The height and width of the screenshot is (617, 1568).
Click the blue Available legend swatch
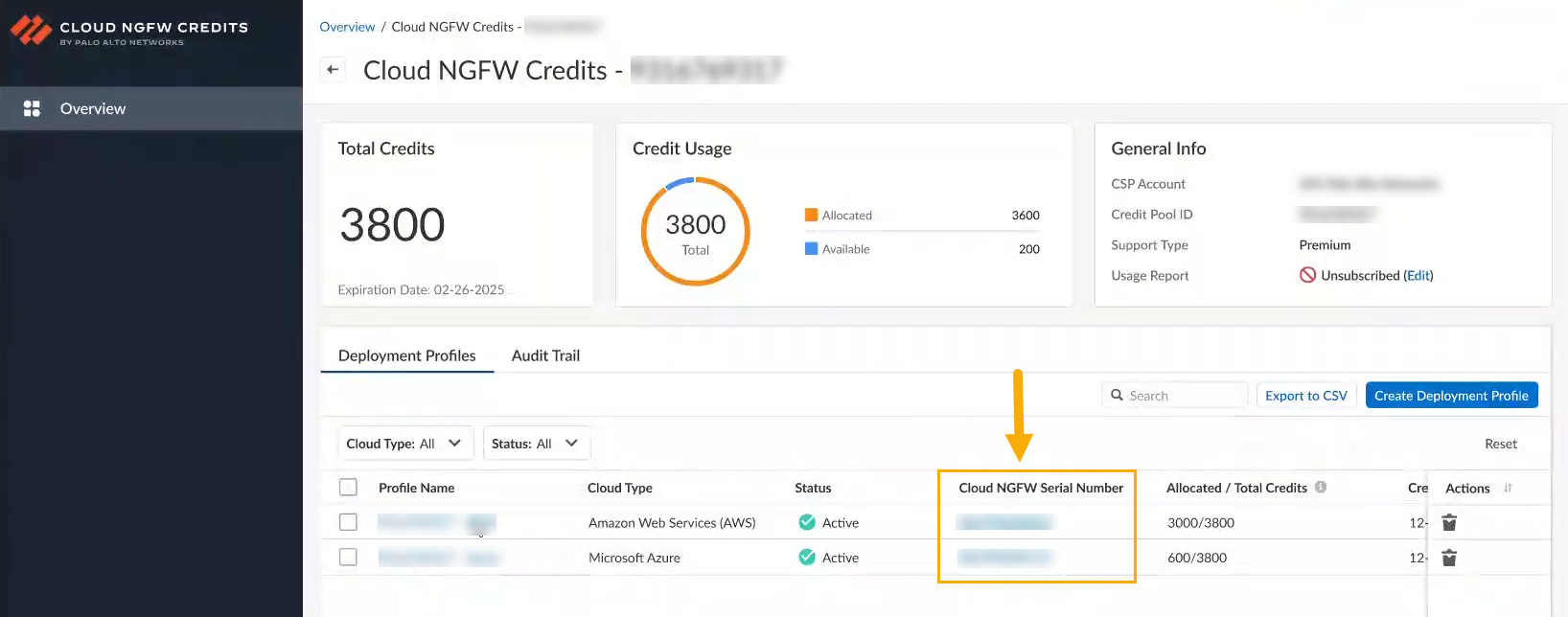811,248
